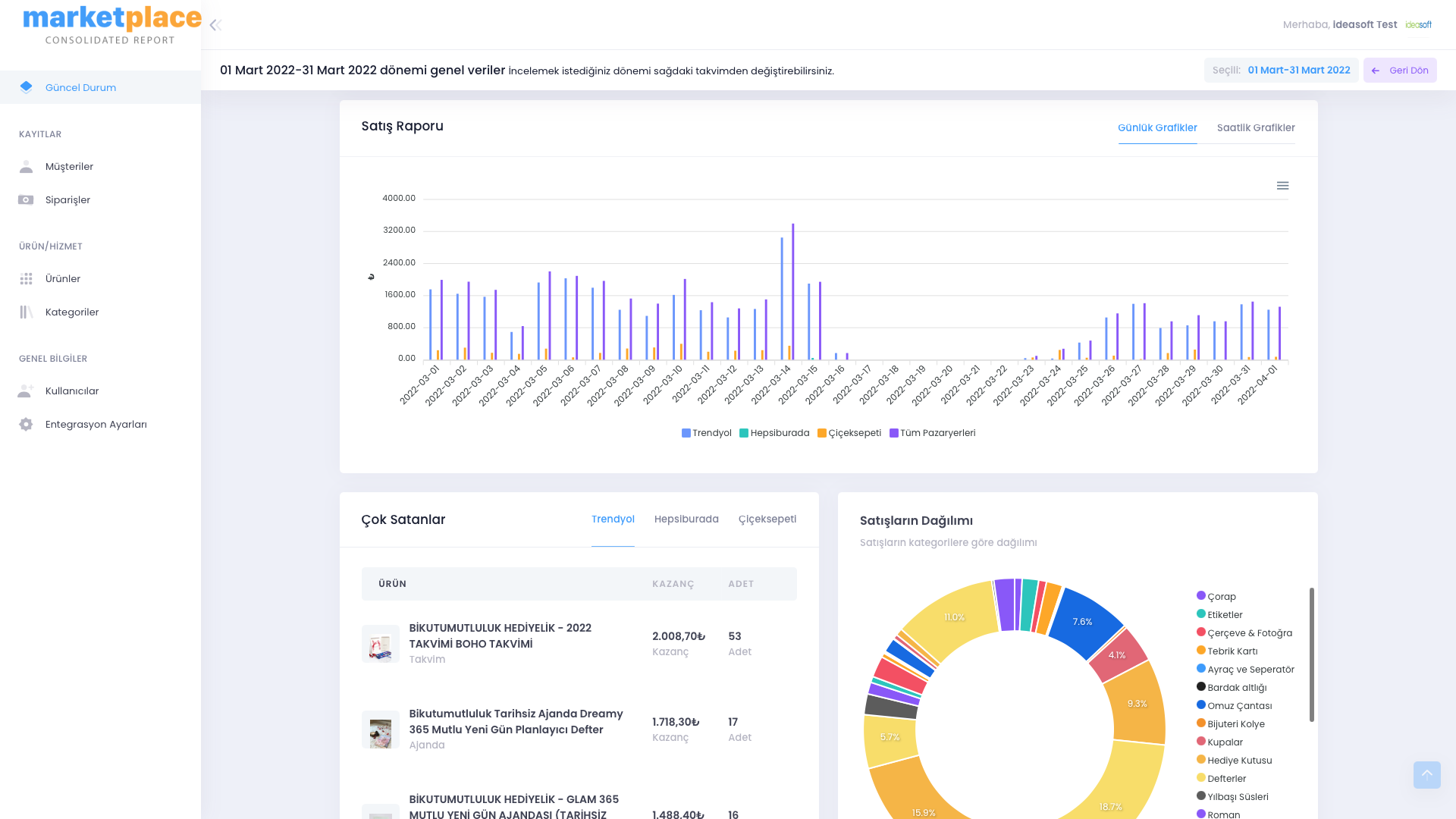Click the ideasoft logo avatar
1456x819 pixels.
click(1418, 25)
